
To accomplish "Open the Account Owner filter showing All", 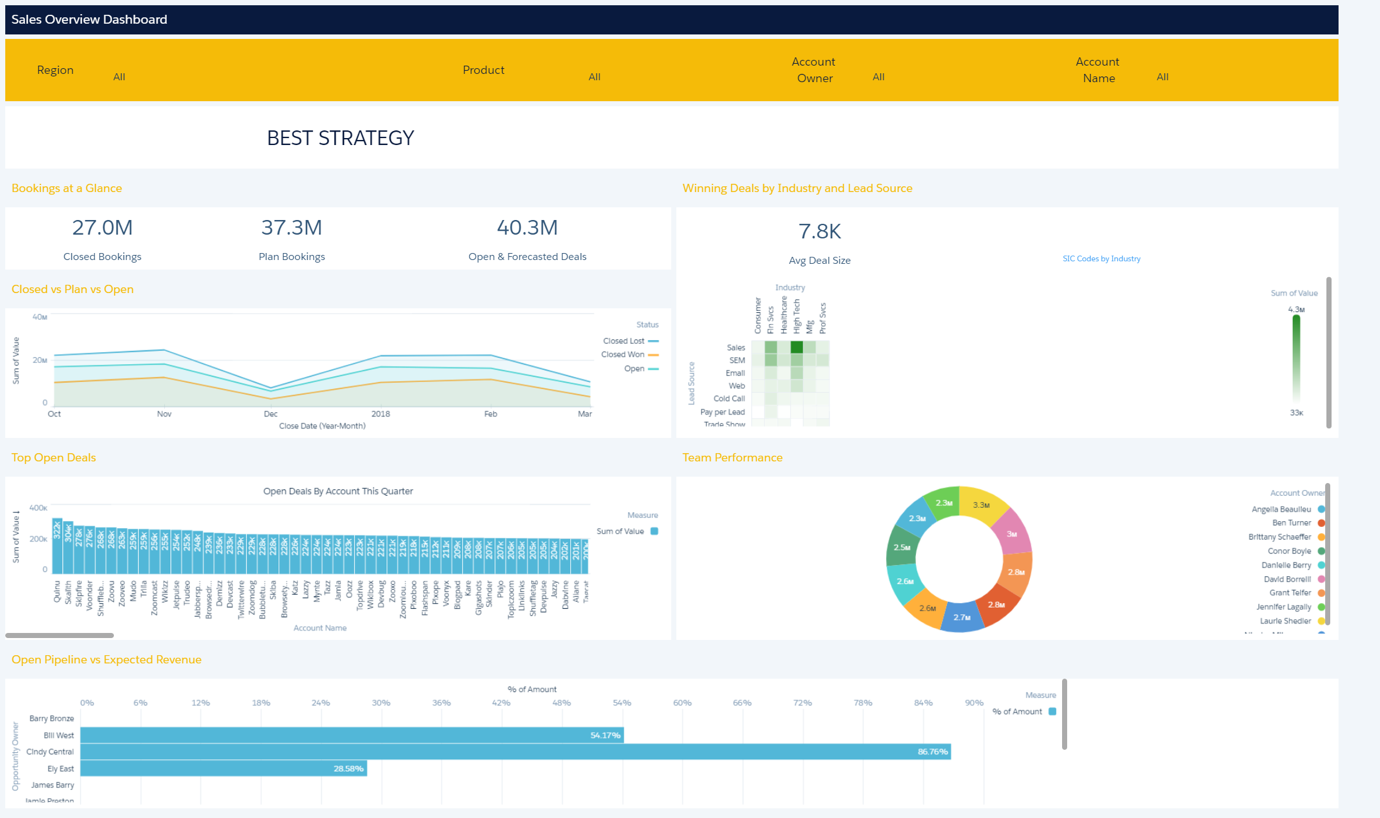I will click(878, 77).
